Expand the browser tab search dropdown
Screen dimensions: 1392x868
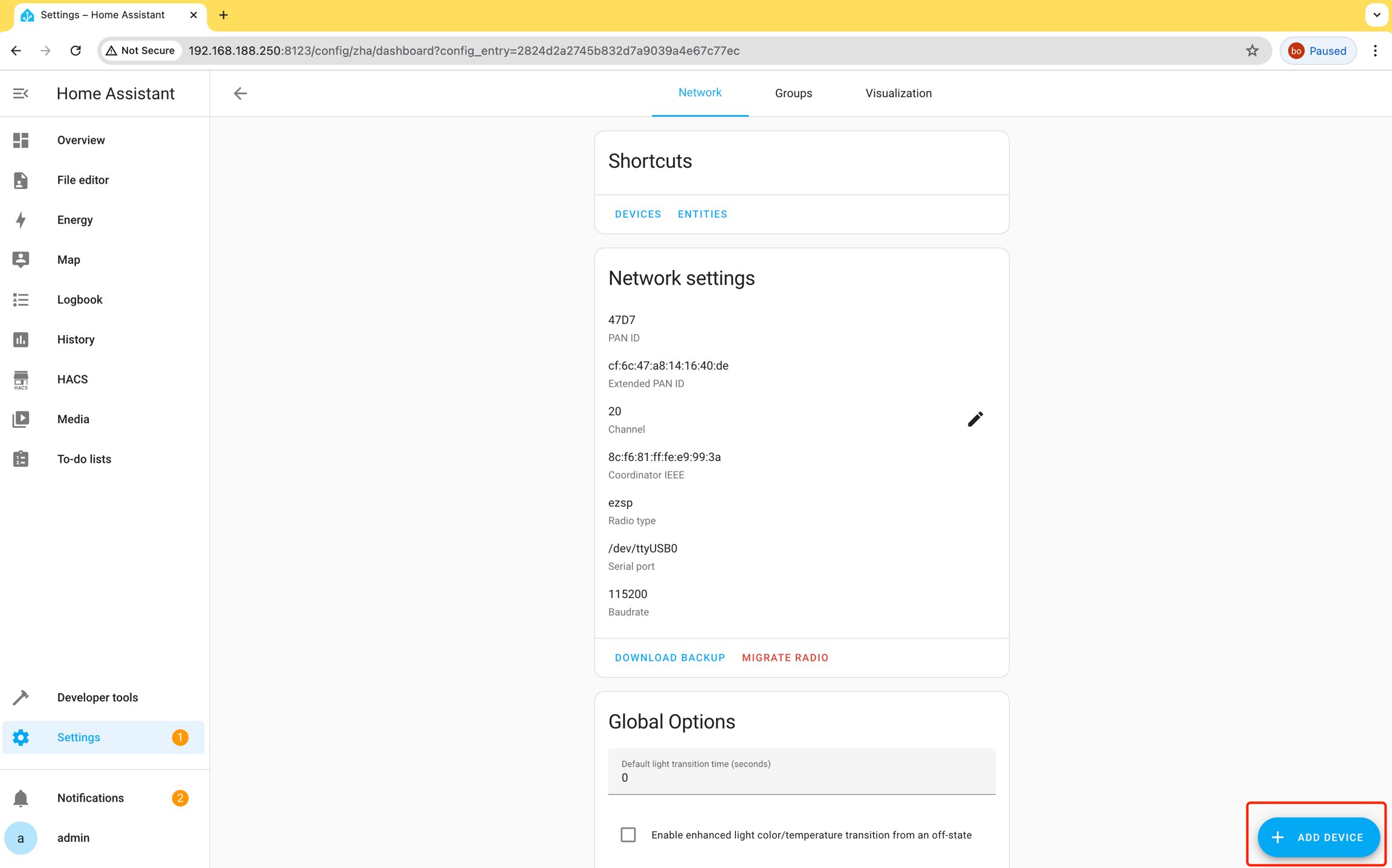coord(1376,15)
